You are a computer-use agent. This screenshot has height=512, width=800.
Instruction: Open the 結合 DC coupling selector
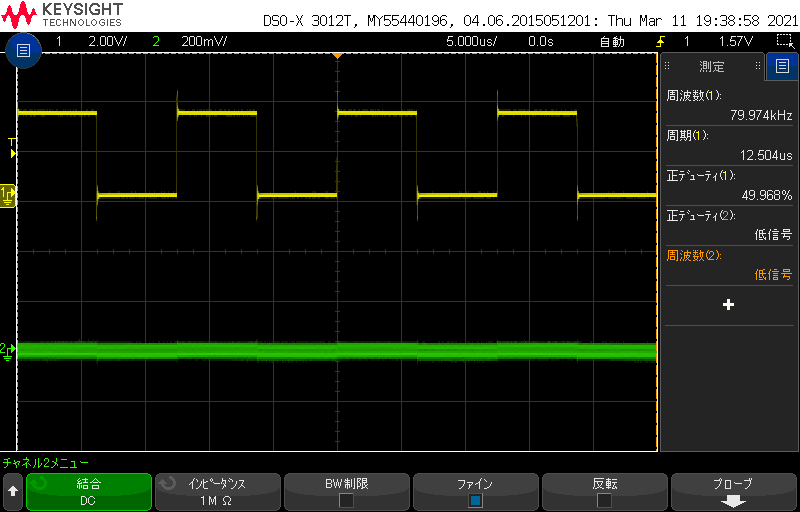pyautogui.click(x=88, y=492)
